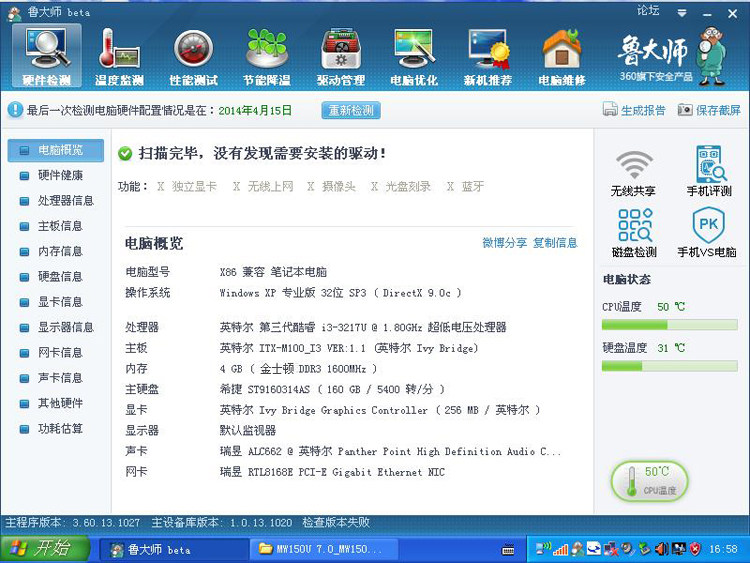Open 新机推荐 new PC recommendations
The image size is (750, 563).
click(x=488, y=56)
